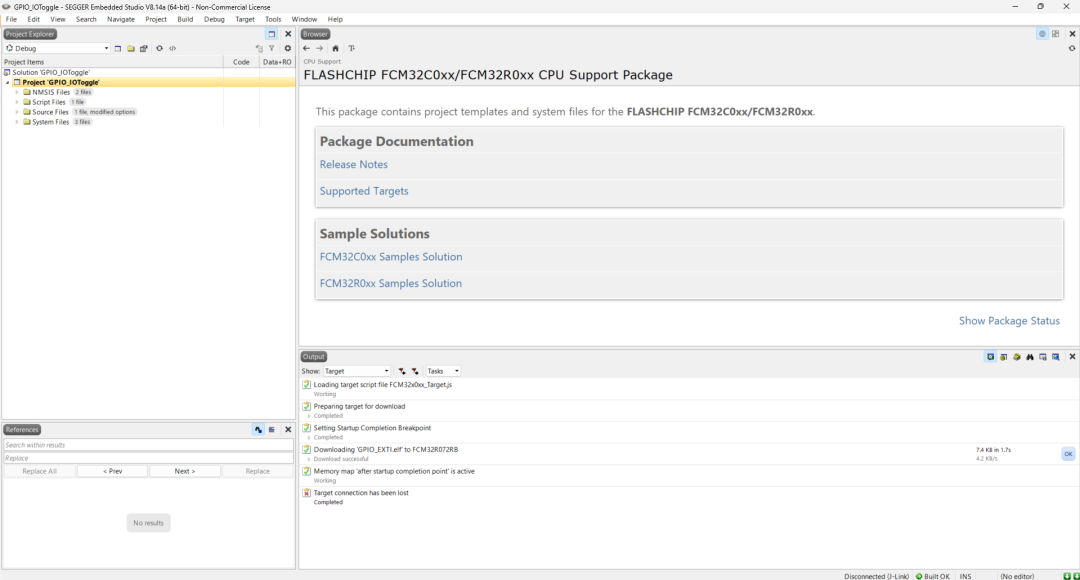This screenshot has width=1080, height=580.
Task: Click the third icon in Output panel header
Action: tap(1017, 357)
